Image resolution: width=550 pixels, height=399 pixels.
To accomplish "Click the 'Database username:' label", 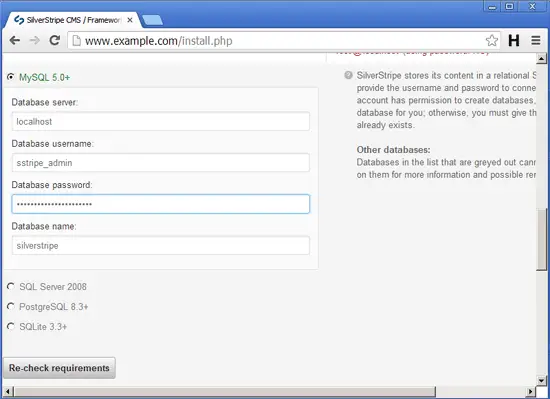I will tap(53, 144).
